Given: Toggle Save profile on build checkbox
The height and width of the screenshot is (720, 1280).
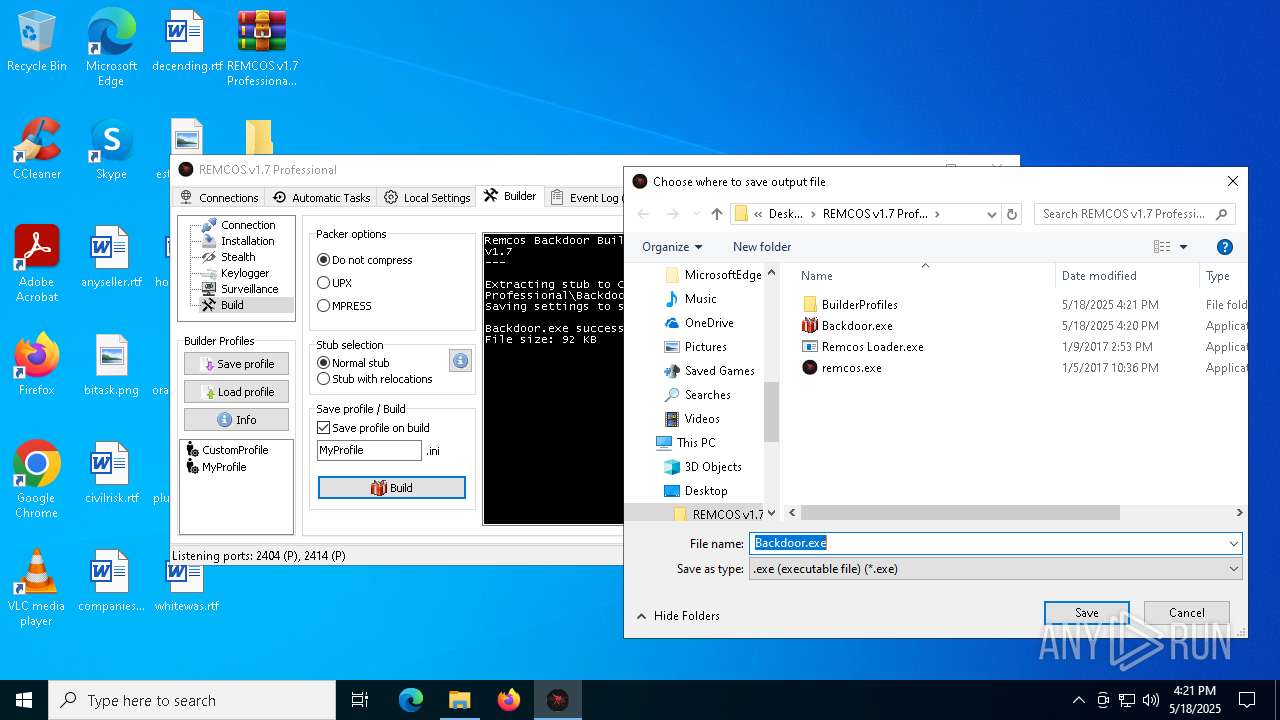Looking at the screenshot, I should click(x=373, y=428).
